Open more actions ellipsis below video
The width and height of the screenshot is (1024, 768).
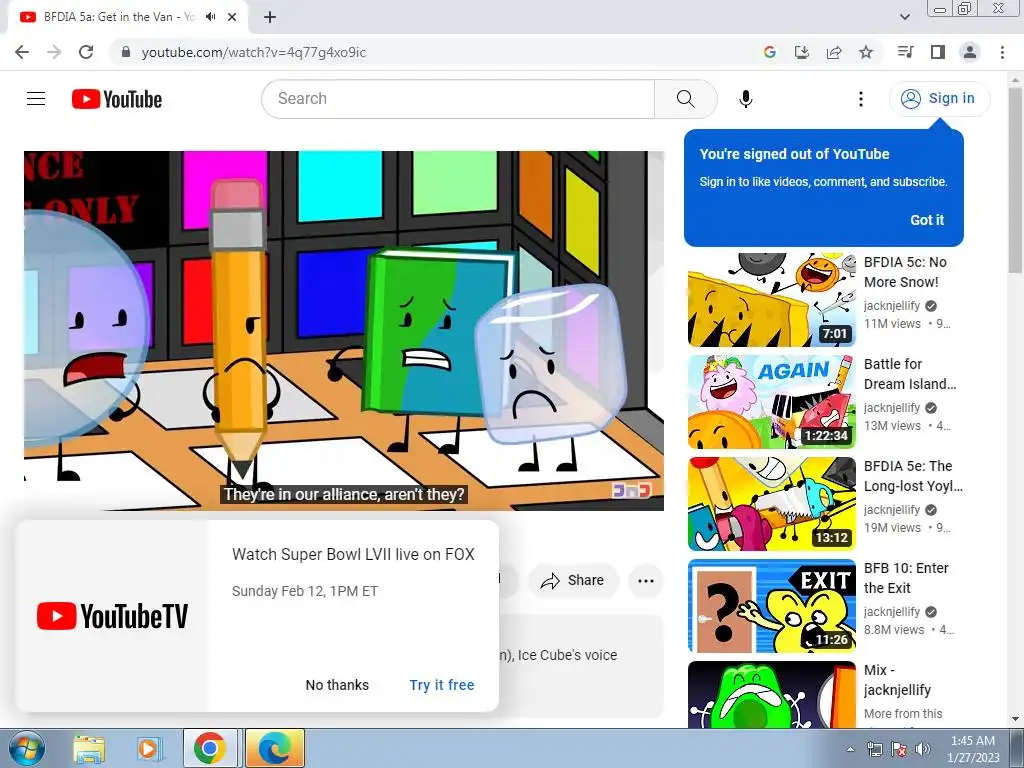pyautogui.click(x=646, y=581)
